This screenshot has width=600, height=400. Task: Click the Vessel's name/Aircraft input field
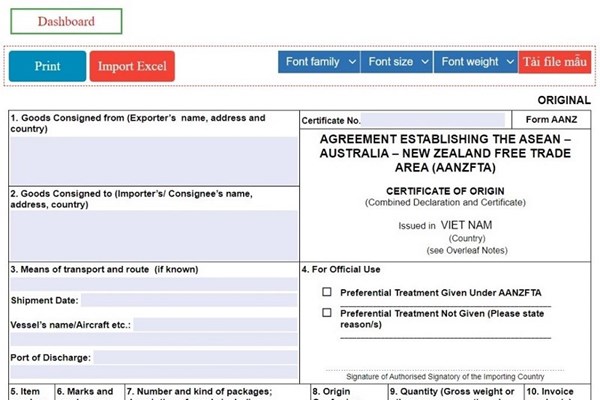pos(214,324)
